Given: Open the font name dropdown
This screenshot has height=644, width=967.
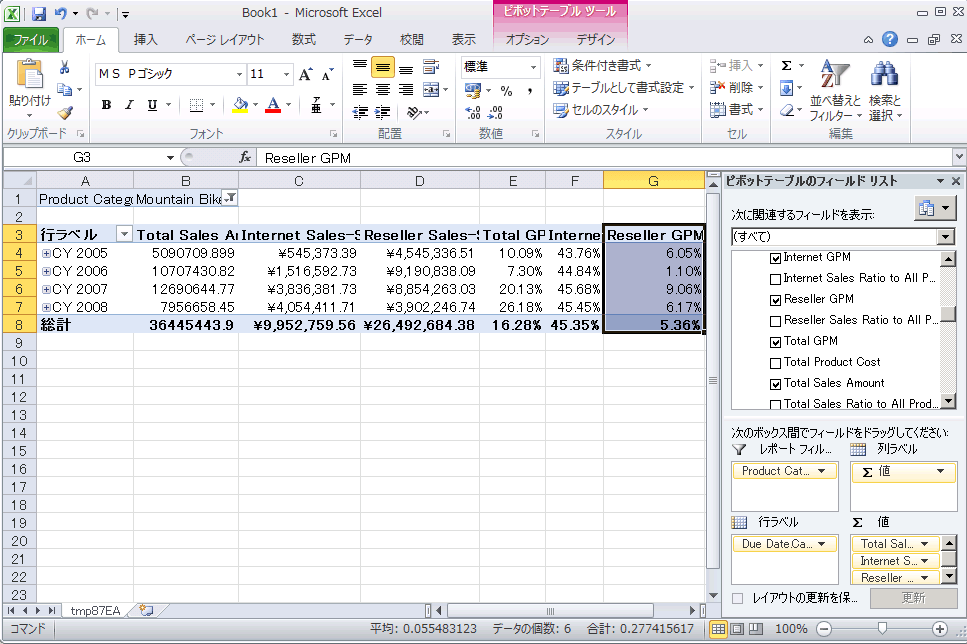Looking at the screenshot, I should [239, 74].
